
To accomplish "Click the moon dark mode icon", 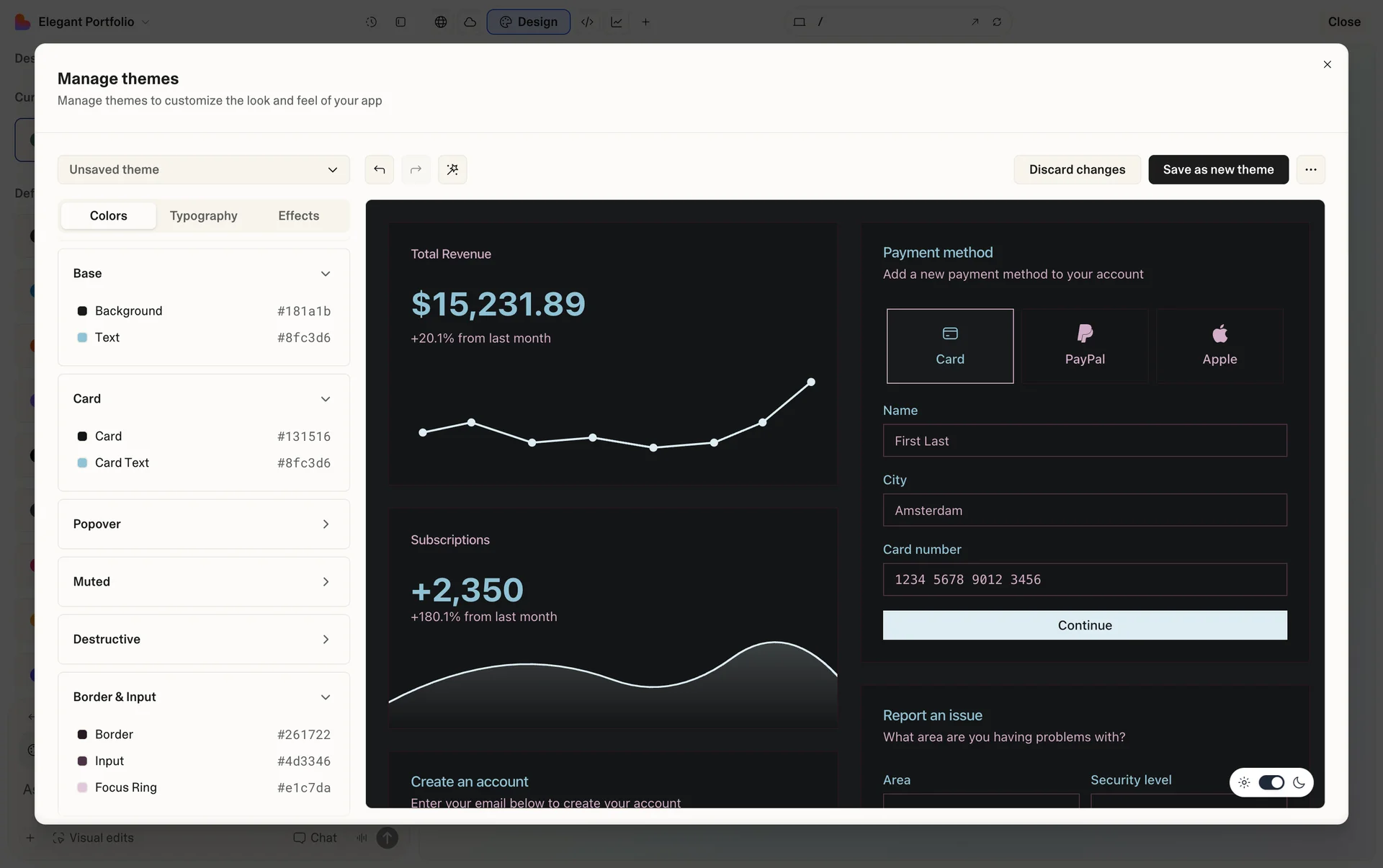I will click(x=1299, y=782).
